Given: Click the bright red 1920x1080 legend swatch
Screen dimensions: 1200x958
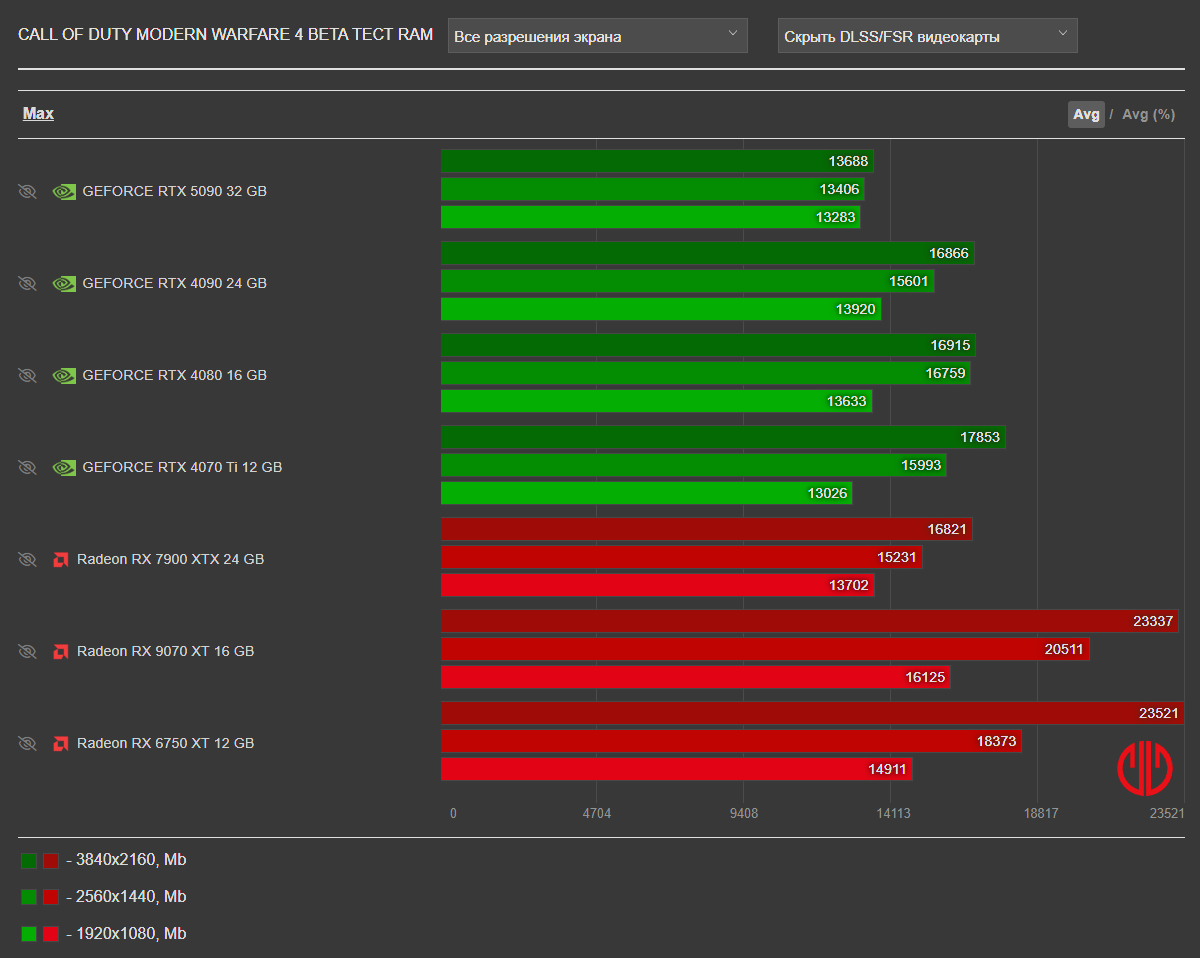Looking at the screenshot, I should pyautogui.click(x=51, y=934).
